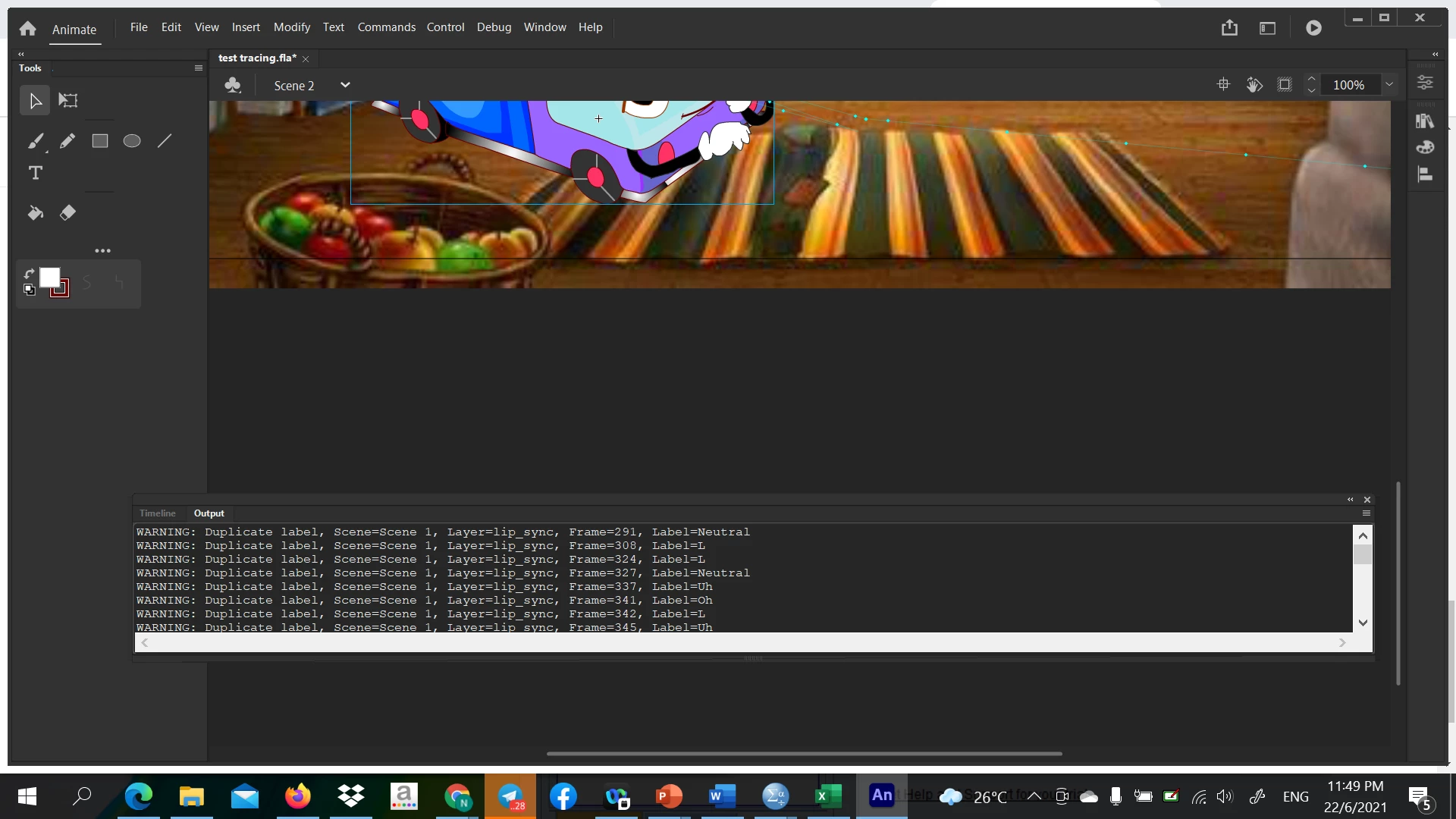Viewport: 1456px width, 819px height.
Task: Select the Text tool
Action: 36,173
